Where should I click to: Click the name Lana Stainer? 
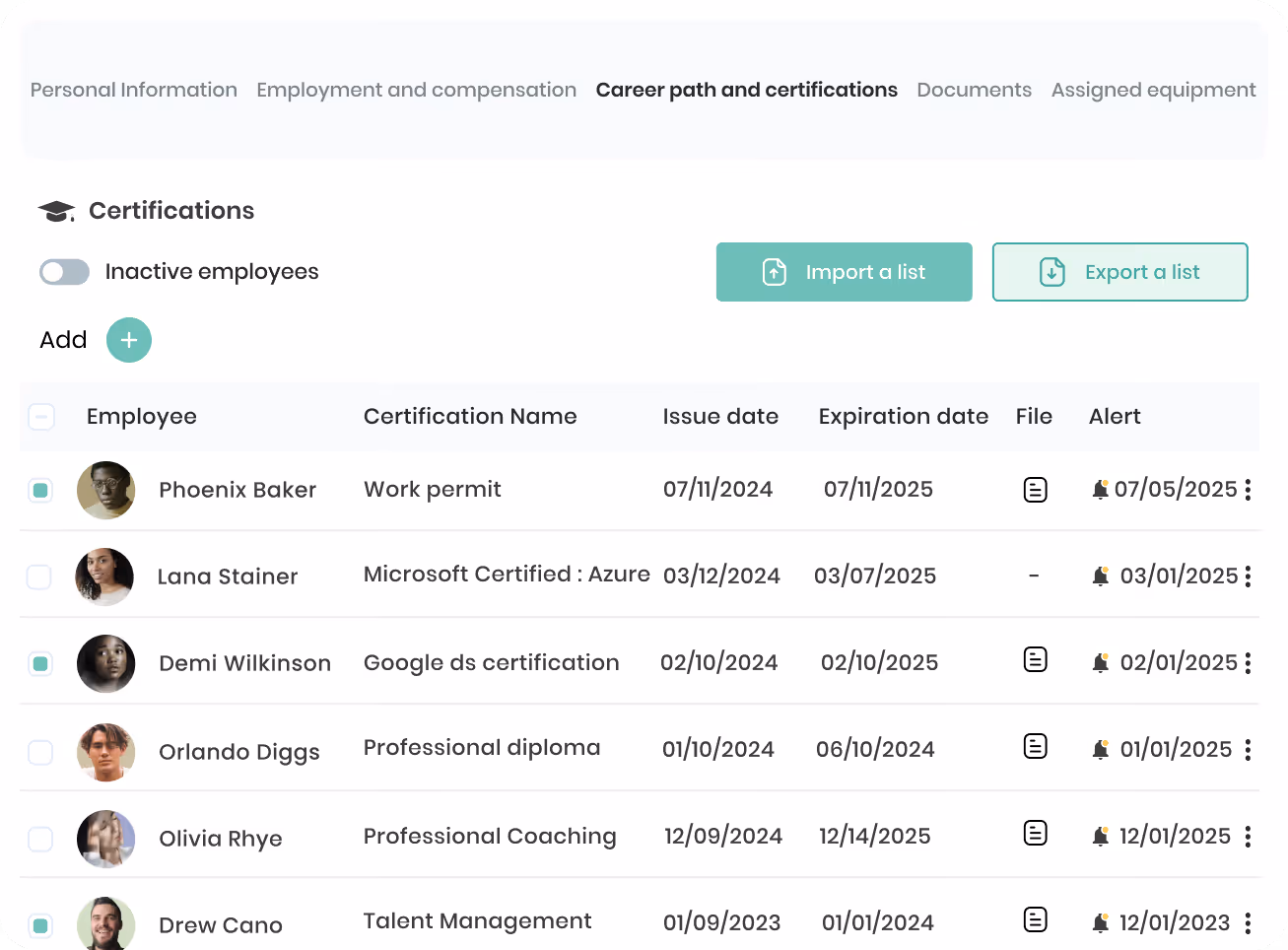228,577
